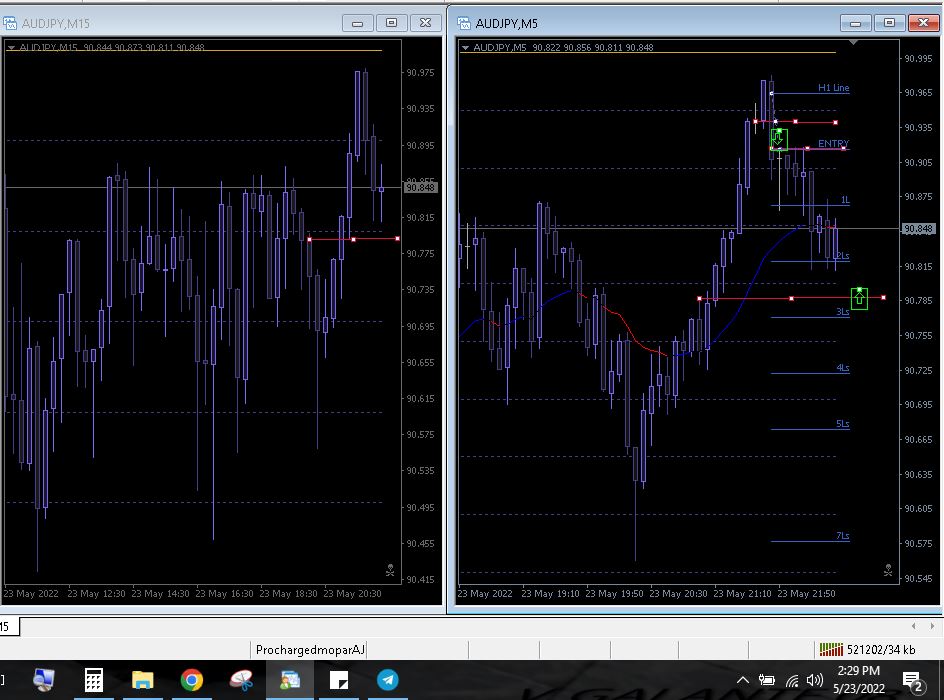Image resolution: width=944 pixels, height=700 pixels.
Task: Switch to the M15 chart tab at bottom
Action: pyautogui.click(x=9, y=627)
